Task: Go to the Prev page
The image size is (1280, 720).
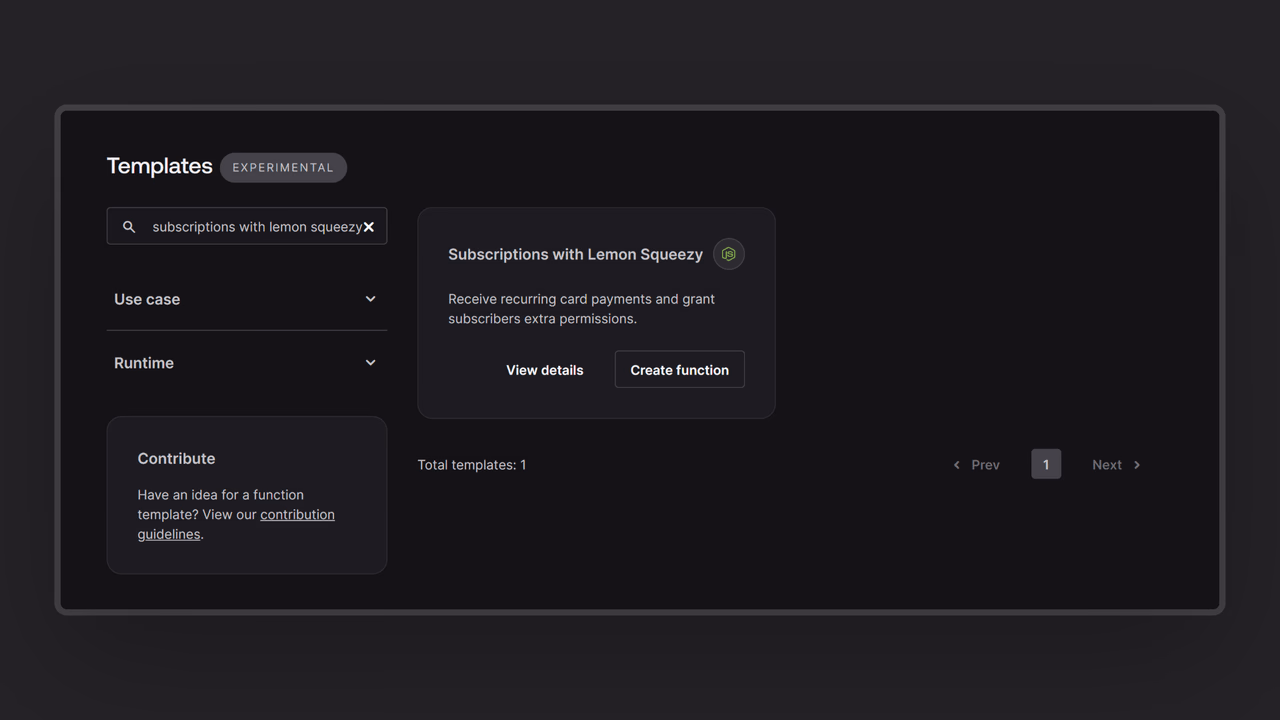Action: (977, 465)
